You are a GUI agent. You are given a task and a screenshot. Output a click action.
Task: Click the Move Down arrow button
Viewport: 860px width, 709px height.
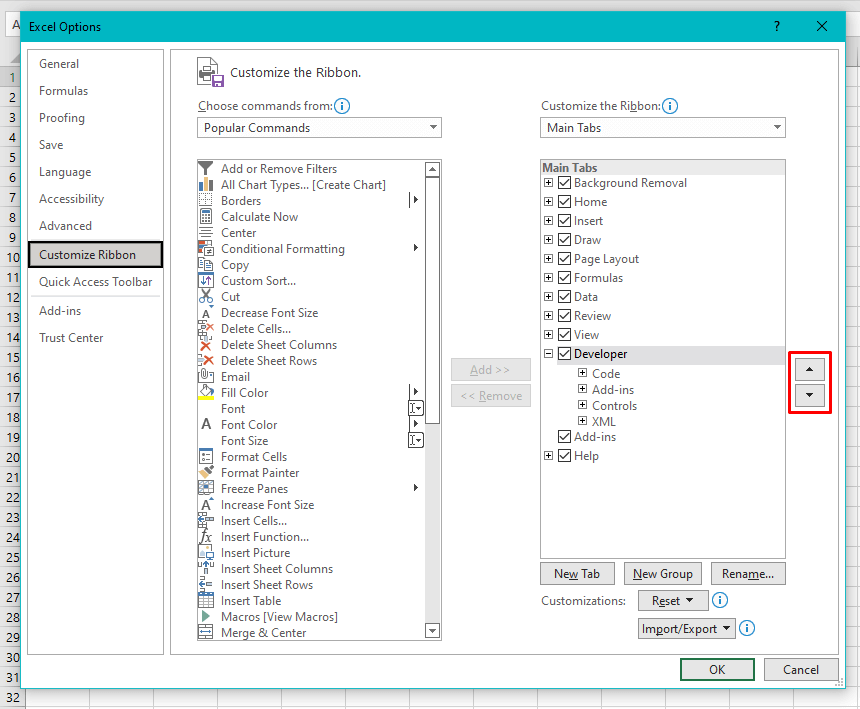pyautogui.click(x=809, y=396)
